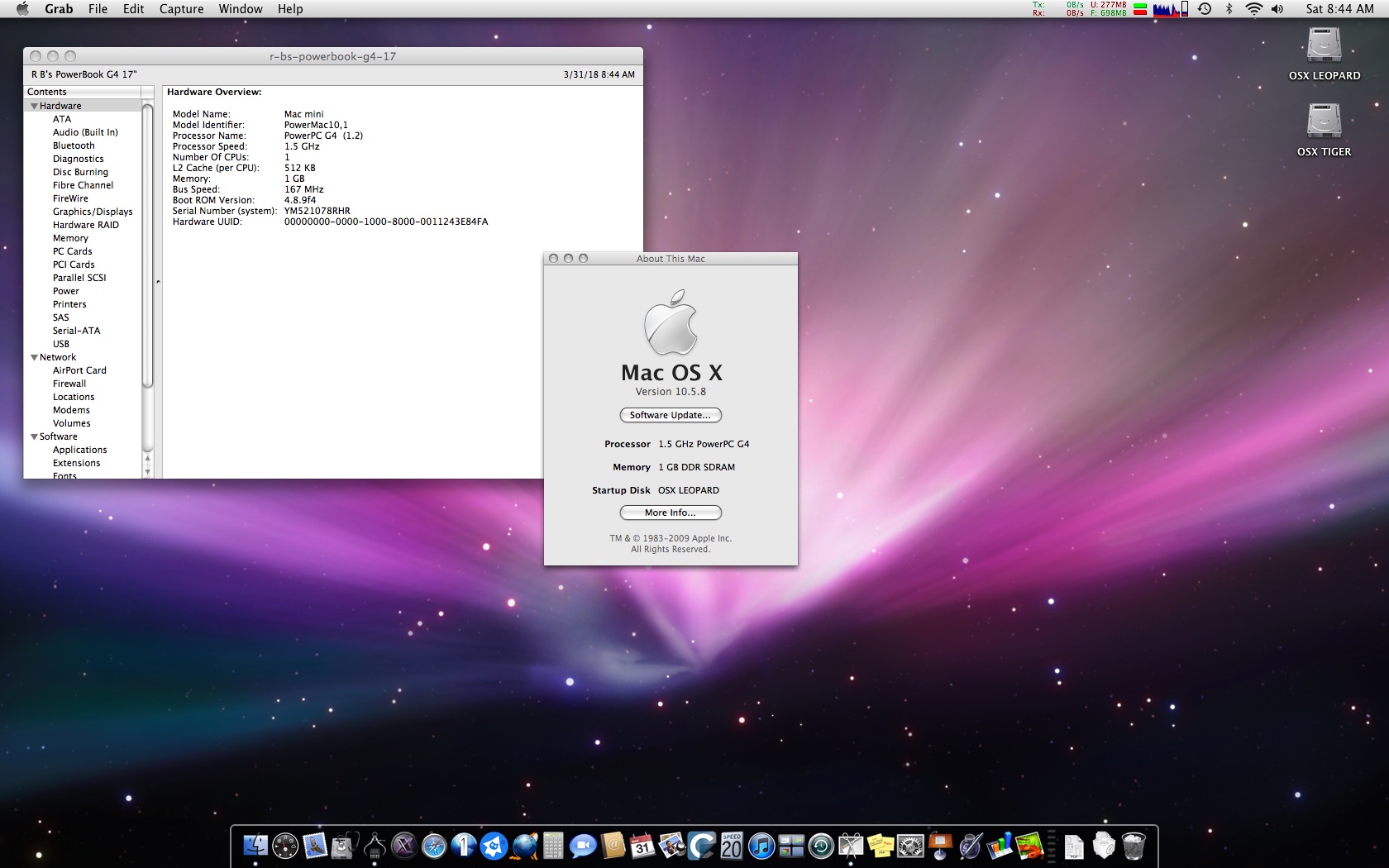Open the Window menu
Image resolution: width=1389 pixels, height=868 pixels.
click(241, 9)
